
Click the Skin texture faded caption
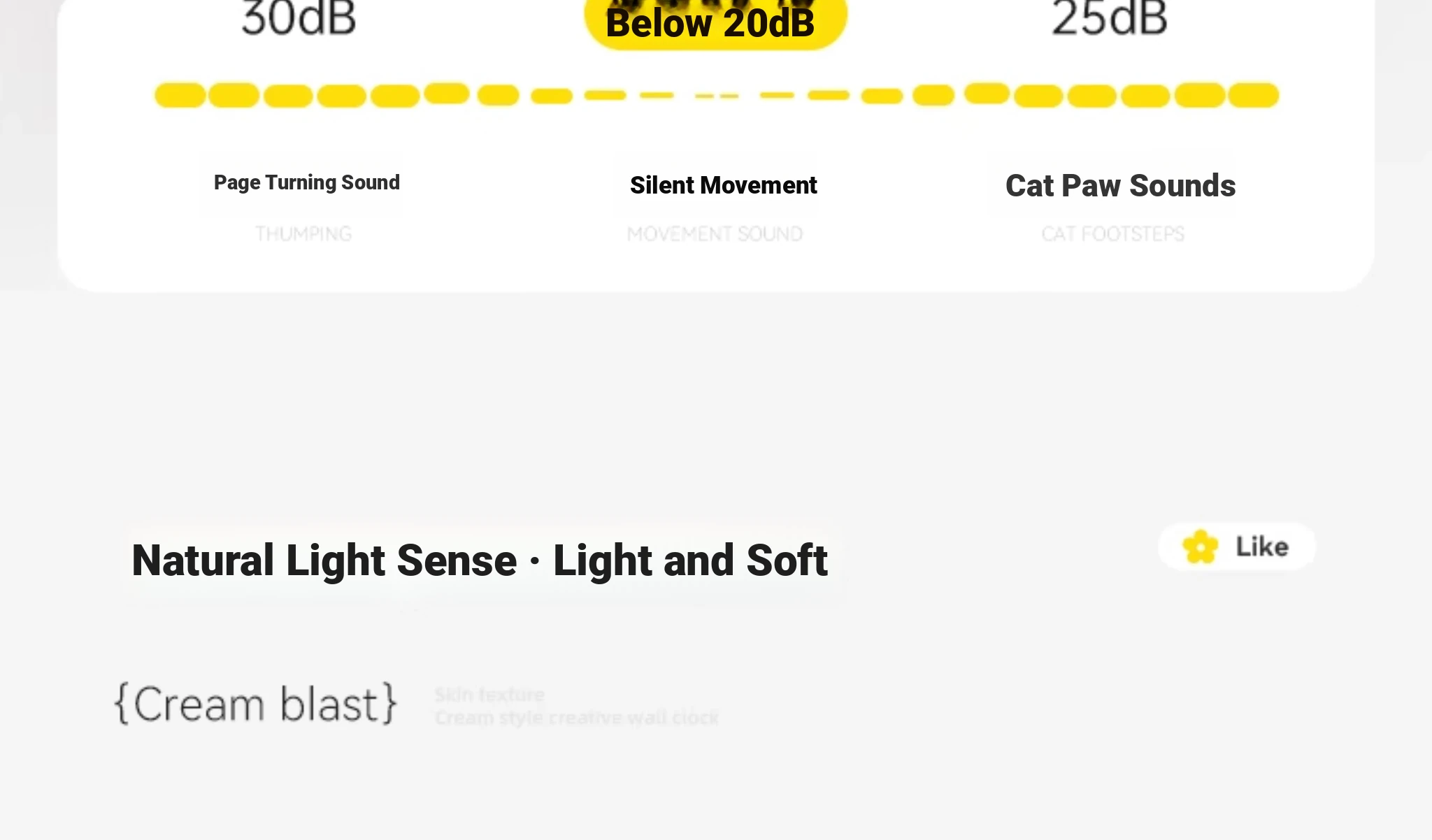click(x=489, y=695)
